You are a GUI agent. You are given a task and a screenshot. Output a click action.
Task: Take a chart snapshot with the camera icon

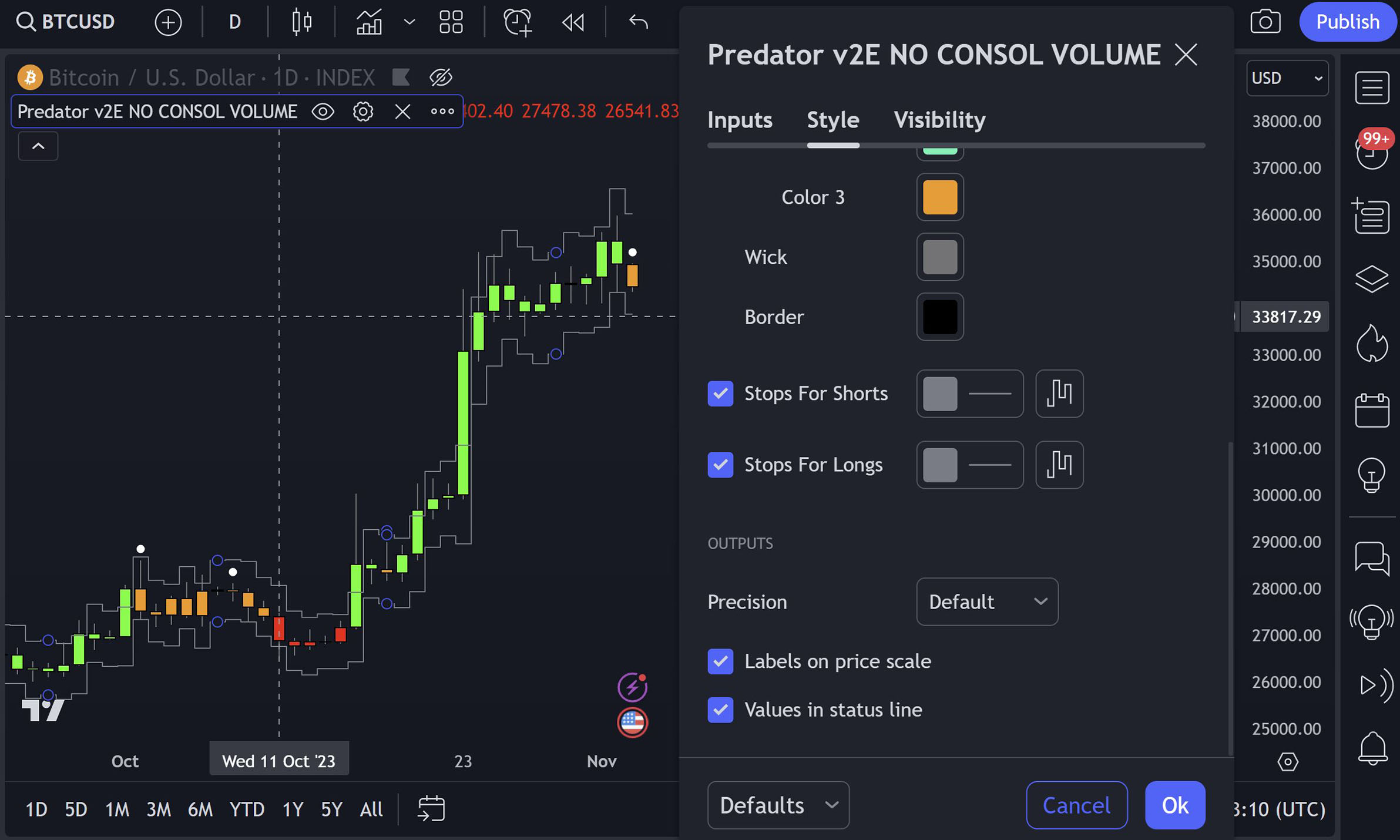pos(1265,22)
